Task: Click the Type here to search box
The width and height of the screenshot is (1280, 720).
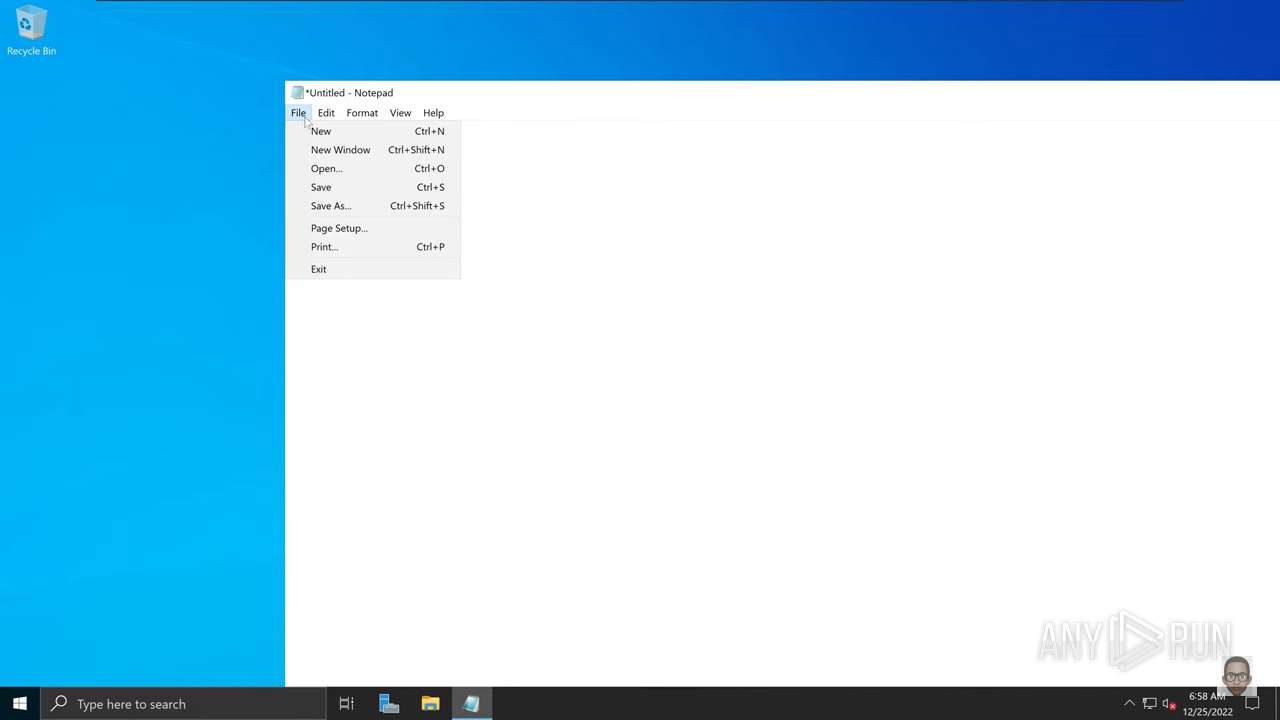Action: [x=183, y=704]
